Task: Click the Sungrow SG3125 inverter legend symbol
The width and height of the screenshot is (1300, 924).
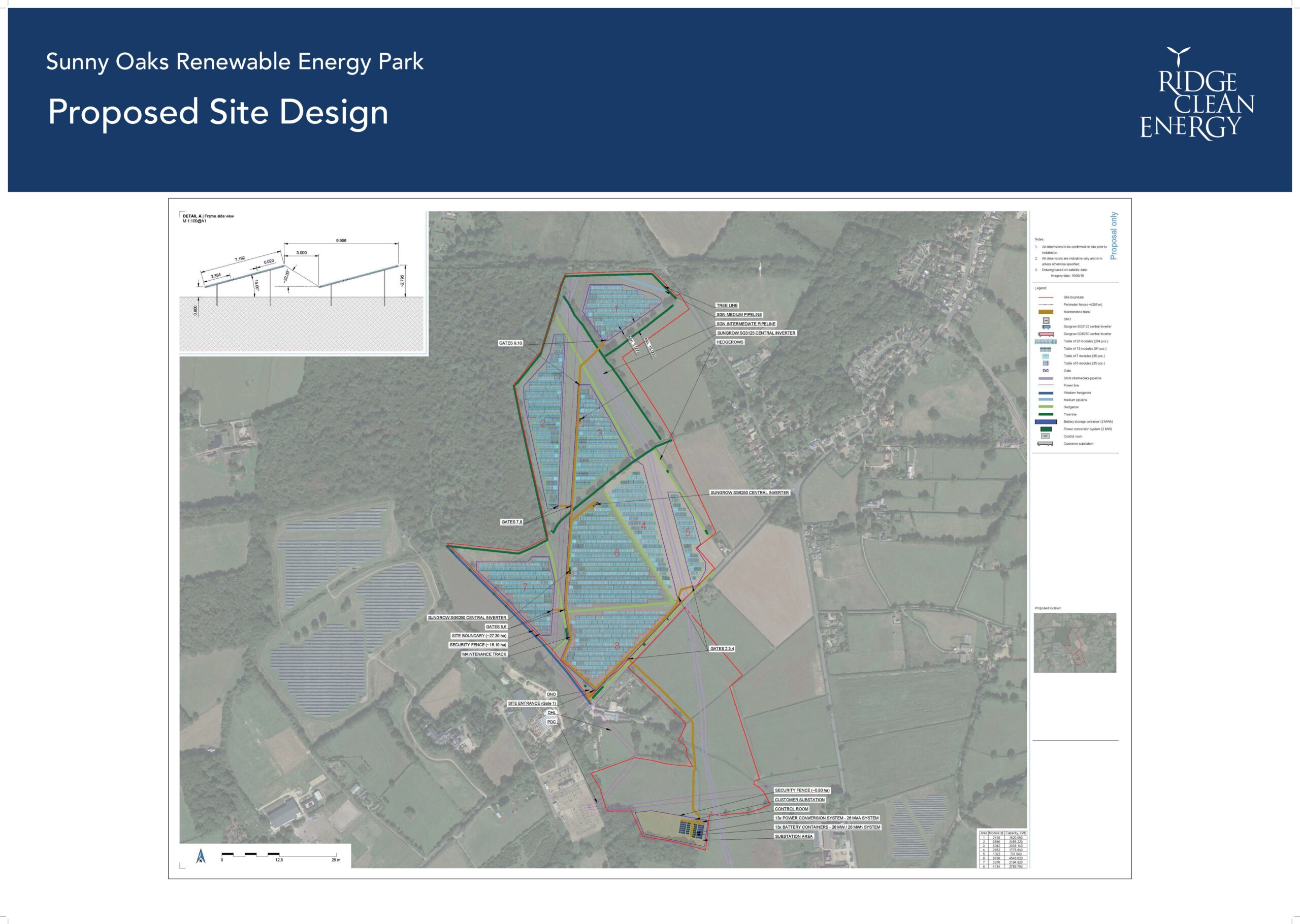Action: click(x=1046, y=327)
